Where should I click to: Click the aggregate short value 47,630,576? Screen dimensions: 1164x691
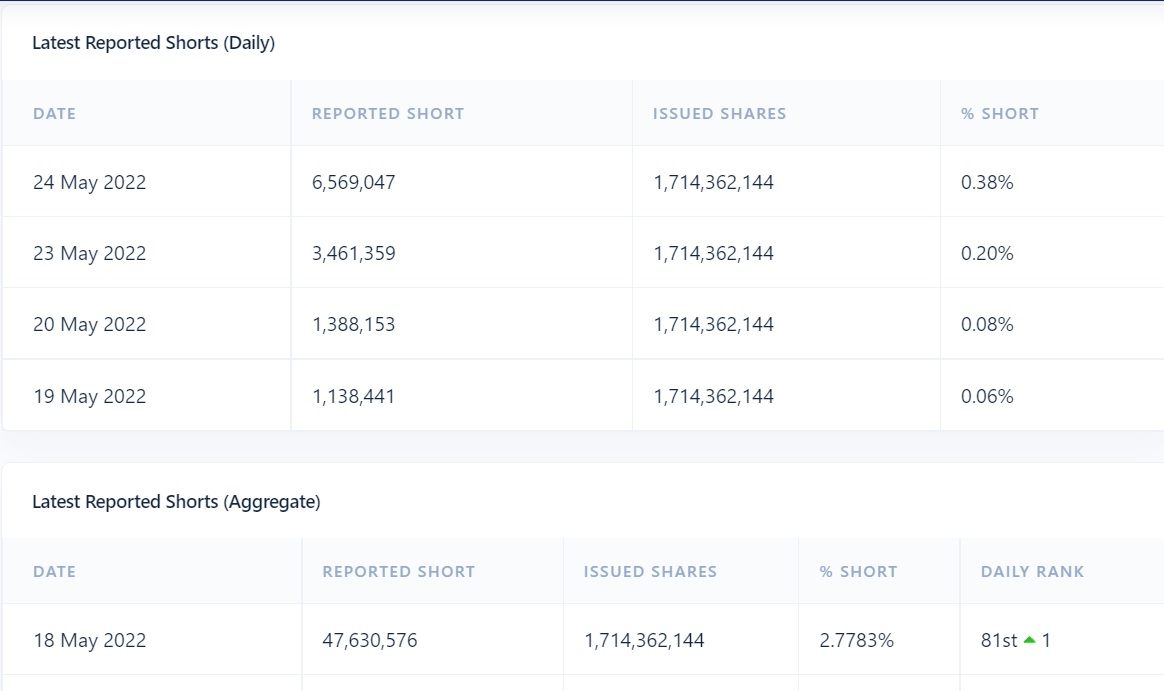(x=370, y=641)
